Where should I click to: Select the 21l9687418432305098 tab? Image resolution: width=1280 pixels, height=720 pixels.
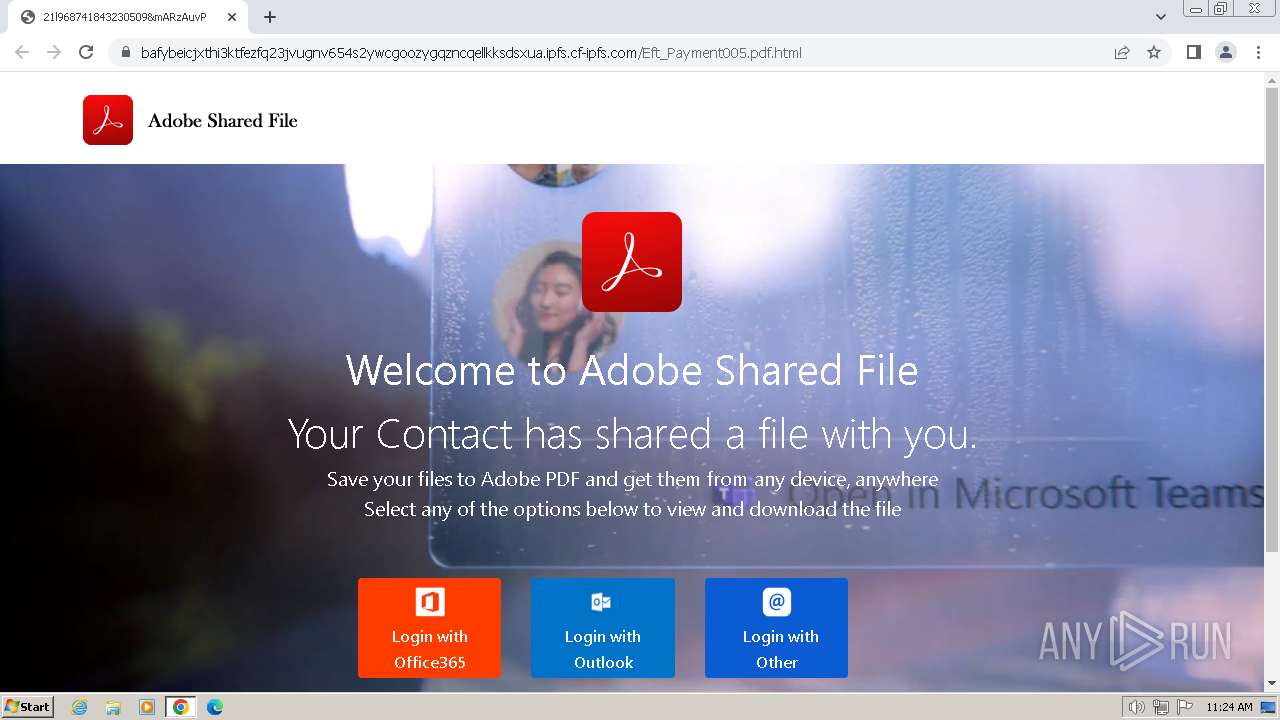pos(126,17)
